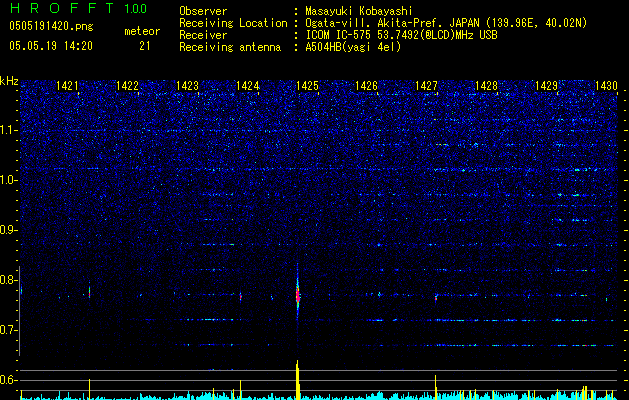
Task: Click the meteor count value 21
Action: [145, 46]
